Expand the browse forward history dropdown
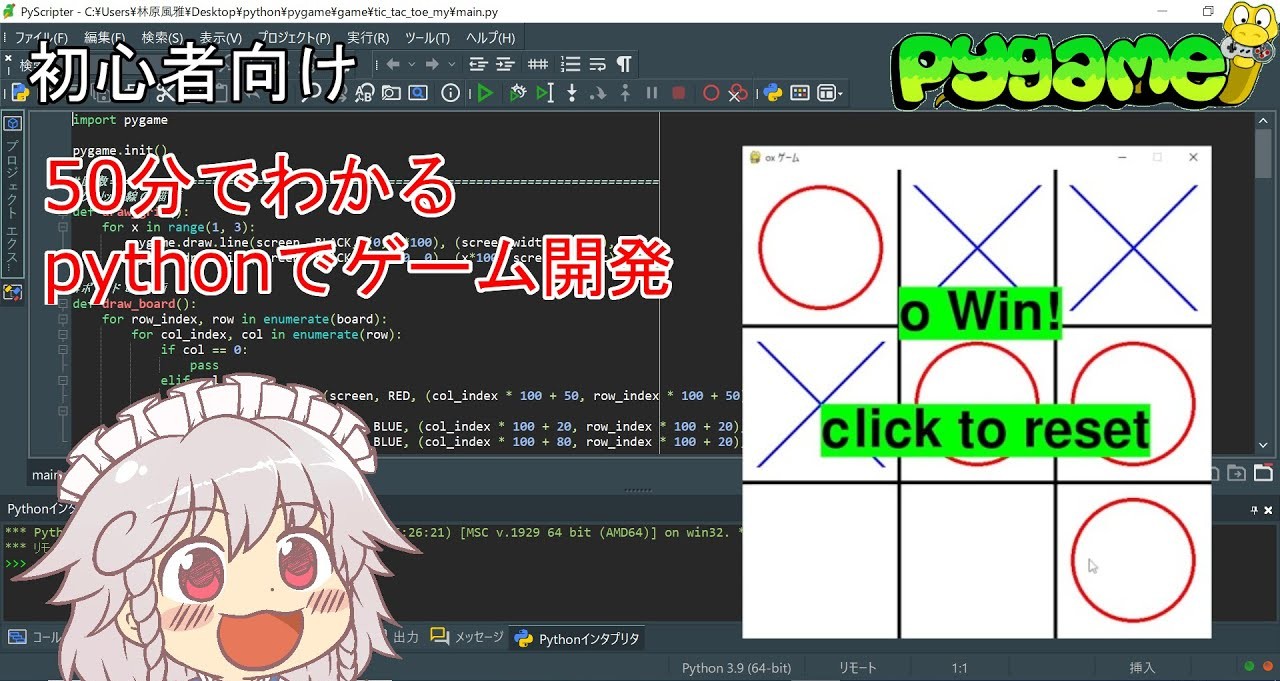The image size is (1280, 681). (450, 64)
